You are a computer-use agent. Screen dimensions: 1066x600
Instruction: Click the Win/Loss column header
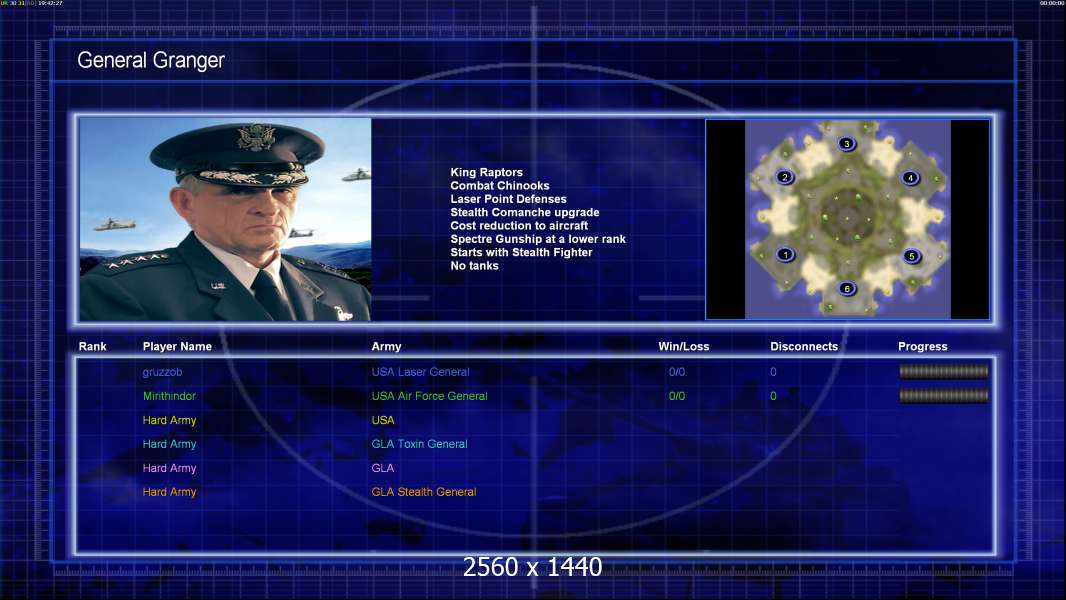[683, 347]
